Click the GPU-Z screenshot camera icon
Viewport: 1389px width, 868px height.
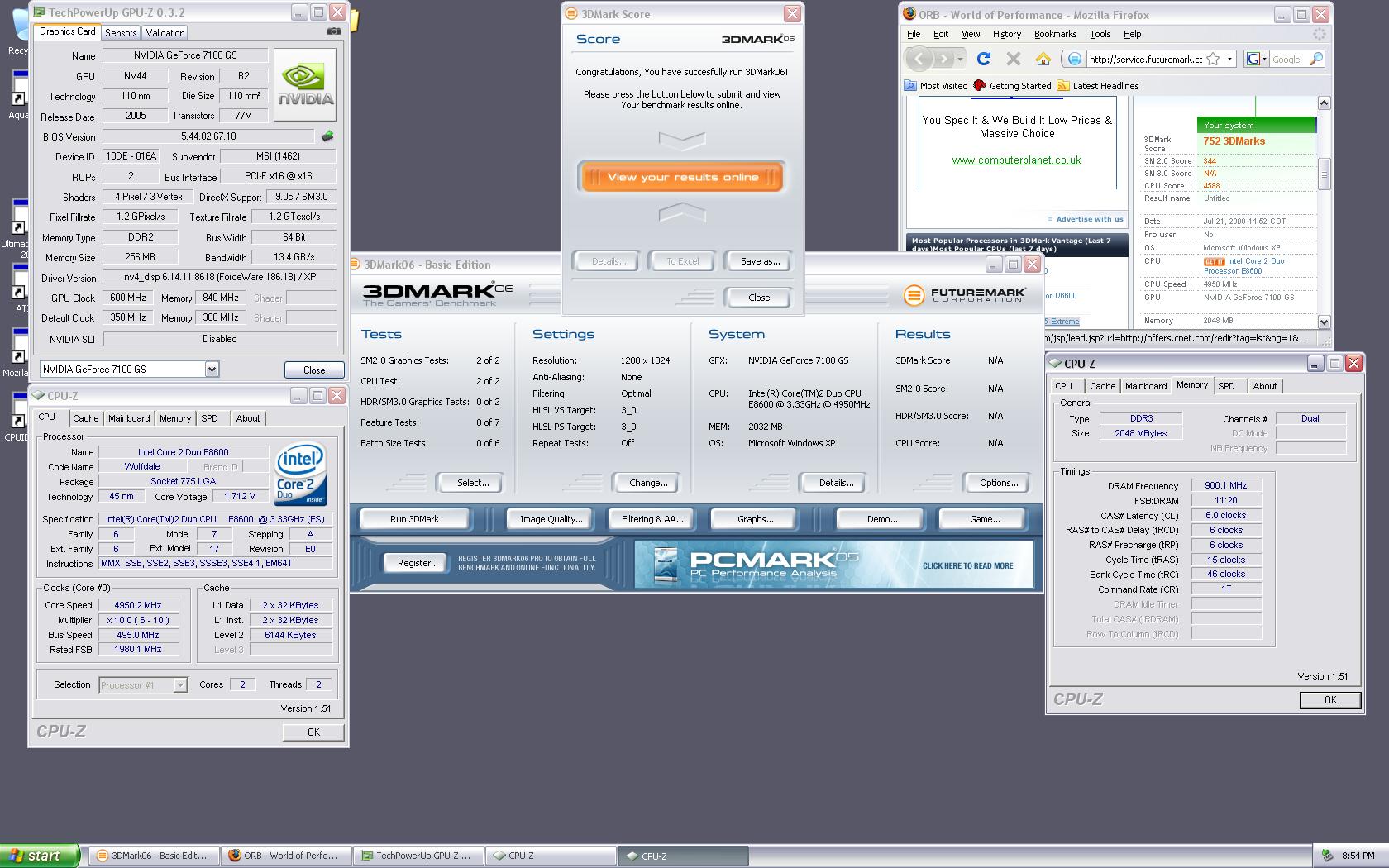[x=333, y=31]
